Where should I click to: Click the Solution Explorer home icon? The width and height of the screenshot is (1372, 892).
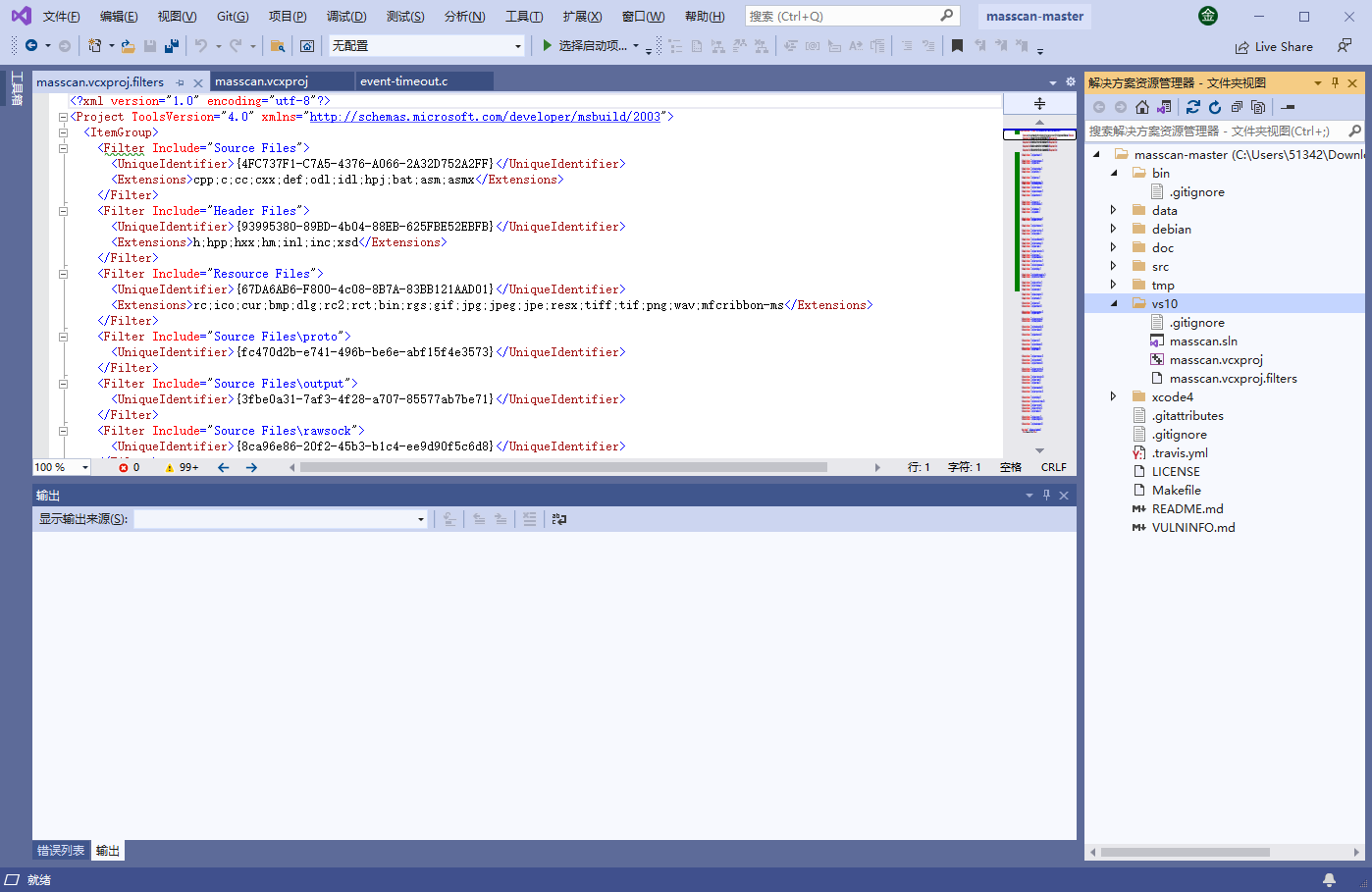[1141, 106]
